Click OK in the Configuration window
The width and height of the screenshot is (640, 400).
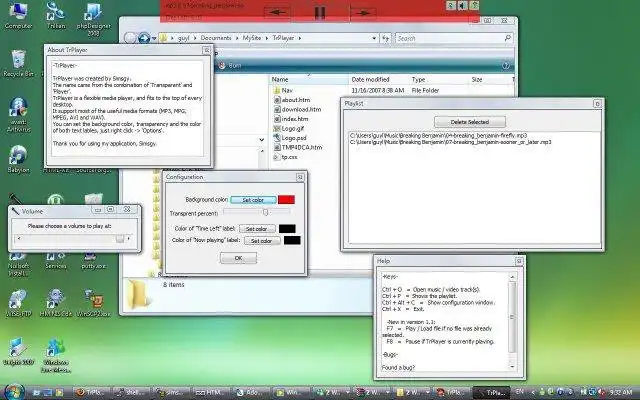click(238, 258)
